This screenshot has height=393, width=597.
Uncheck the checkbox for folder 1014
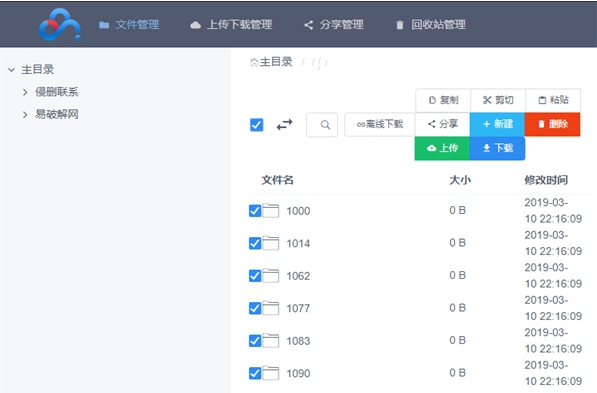click(x=255, y=243)
